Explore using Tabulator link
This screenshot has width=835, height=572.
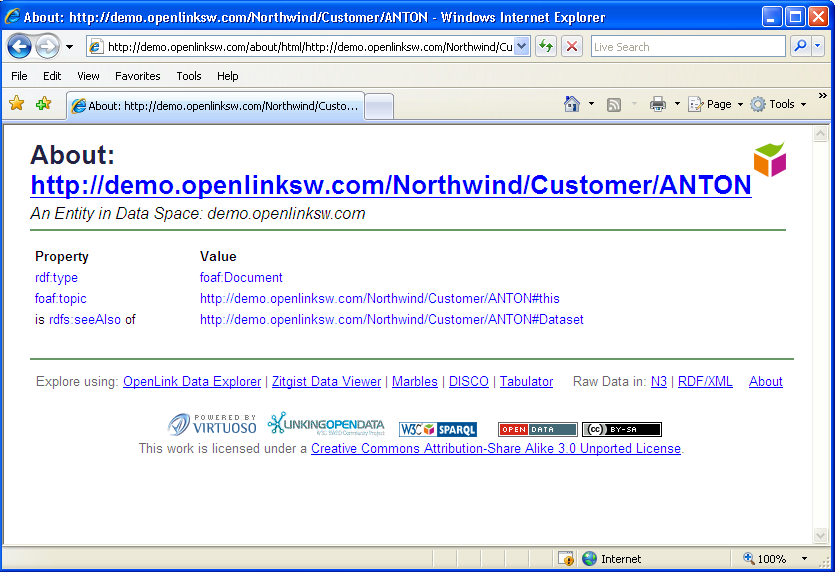pos(526,381)
